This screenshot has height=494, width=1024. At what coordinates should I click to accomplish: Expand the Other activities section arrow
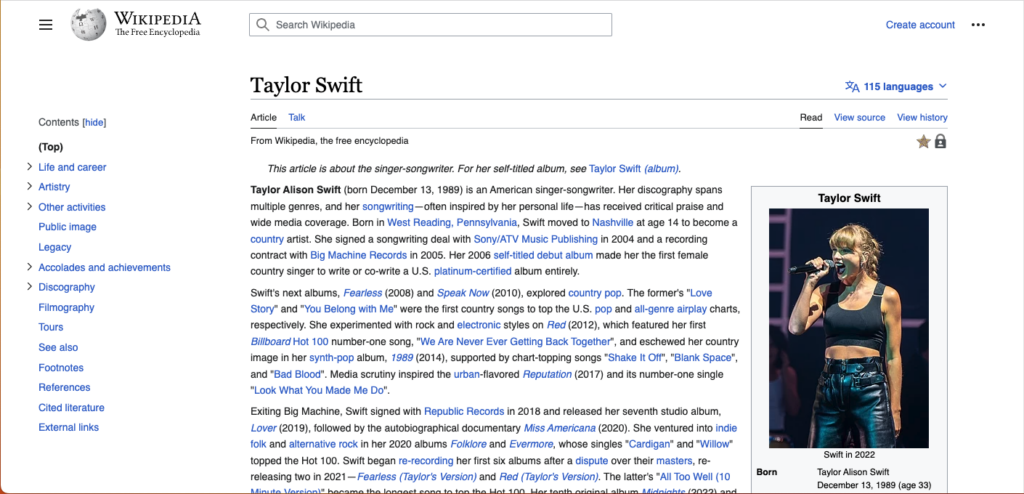click(x=29, y=206)
